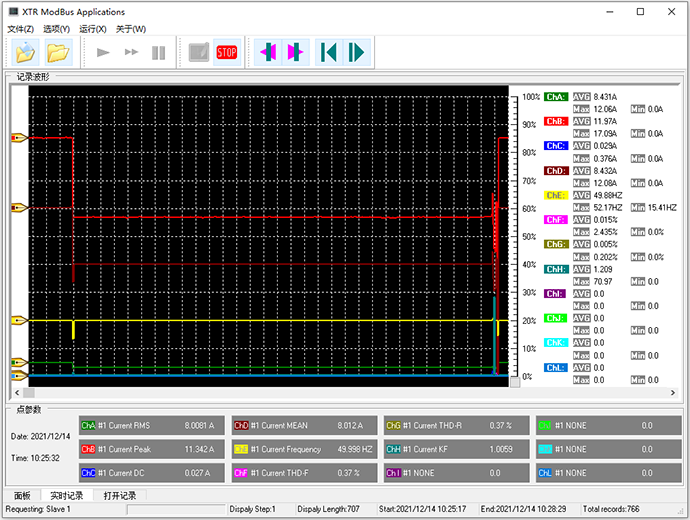The width and height of the screenshot is (690, 520).
Task: Open the 选项(Y) menu
Action: pos(58,29)
